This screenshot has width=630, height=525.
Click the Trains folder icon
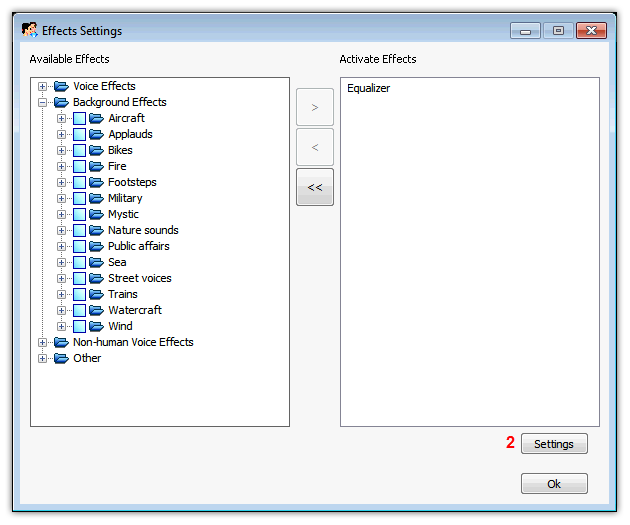pos(96,294)
